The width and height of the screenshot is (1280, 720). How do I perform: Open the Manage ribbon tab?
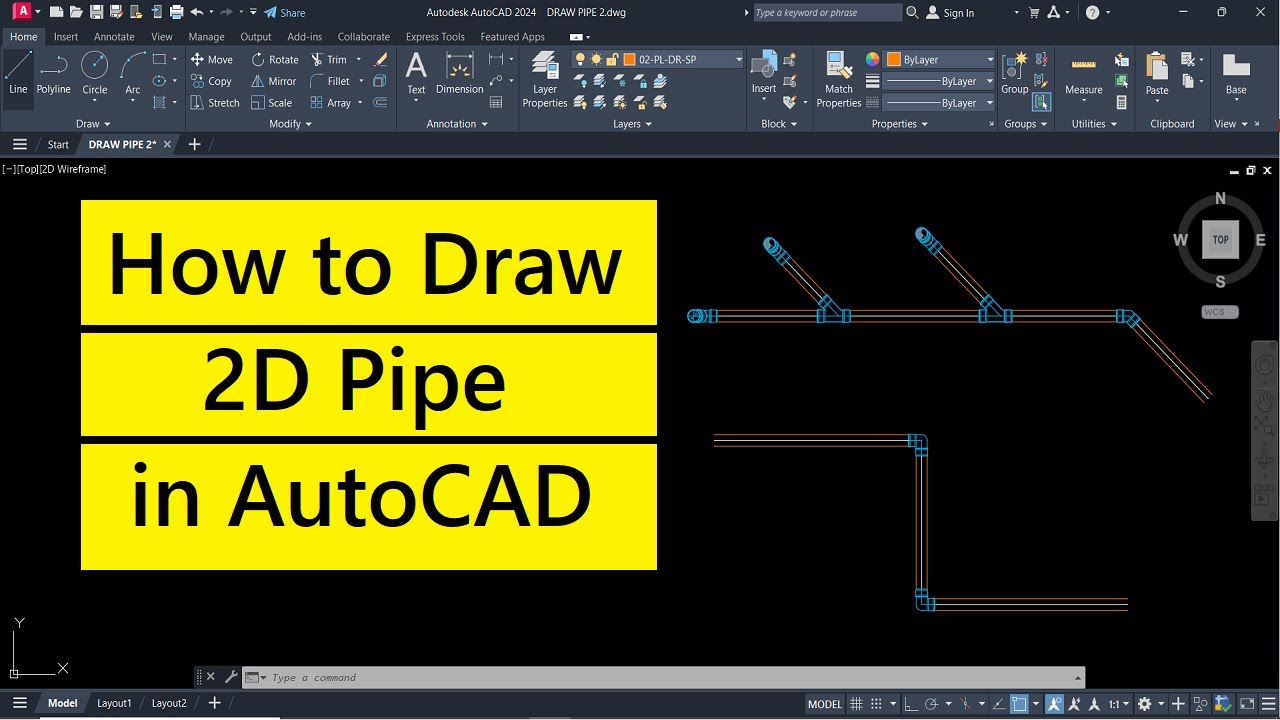(x=206, y=37)
